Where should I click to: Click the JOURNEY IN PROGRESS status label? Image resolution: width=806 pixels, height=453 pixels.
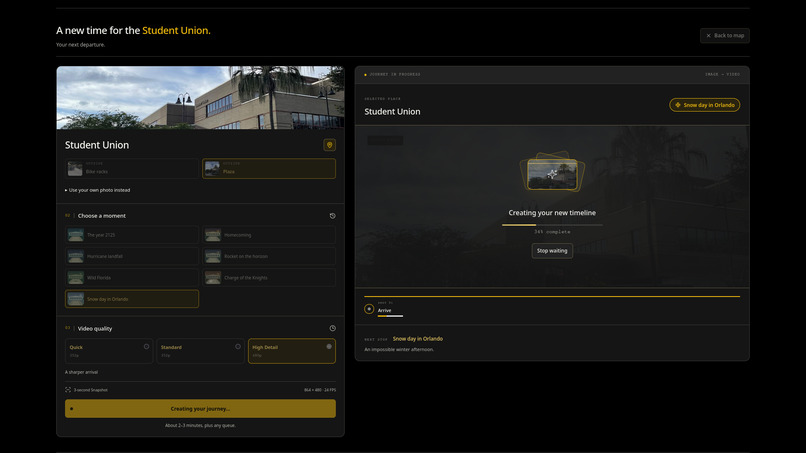[395, 75]
